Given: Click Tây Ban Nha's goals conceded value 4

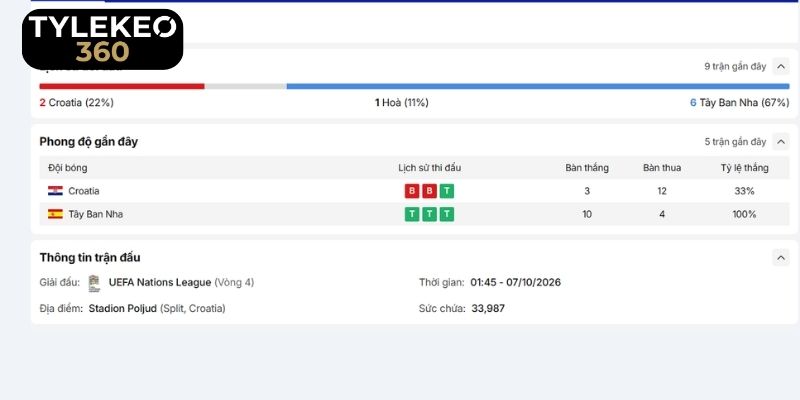Looking at the screenshot, I should point(662,214).
